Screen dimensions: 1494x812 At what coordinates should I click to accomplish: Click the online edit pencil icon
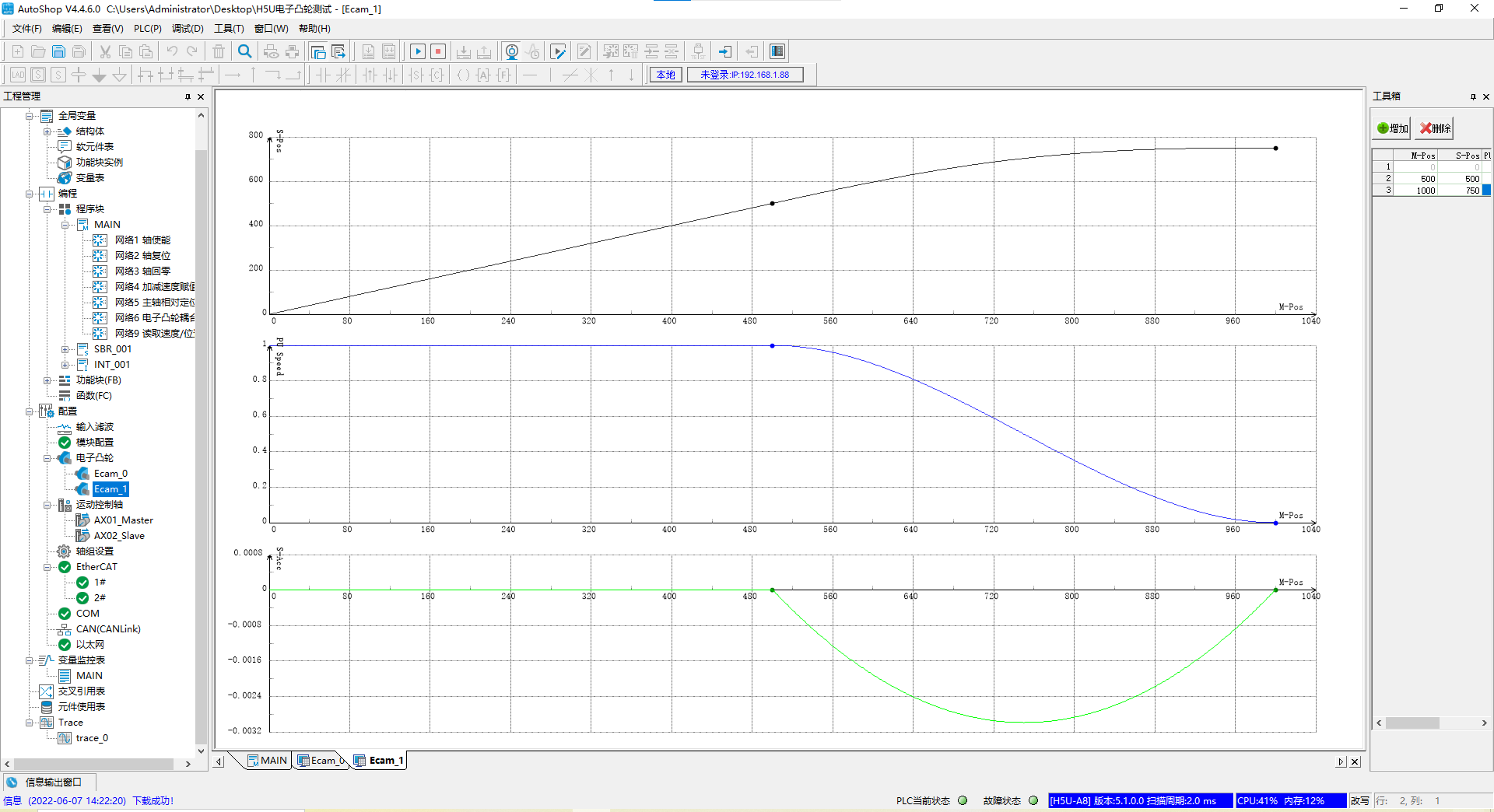558,51
